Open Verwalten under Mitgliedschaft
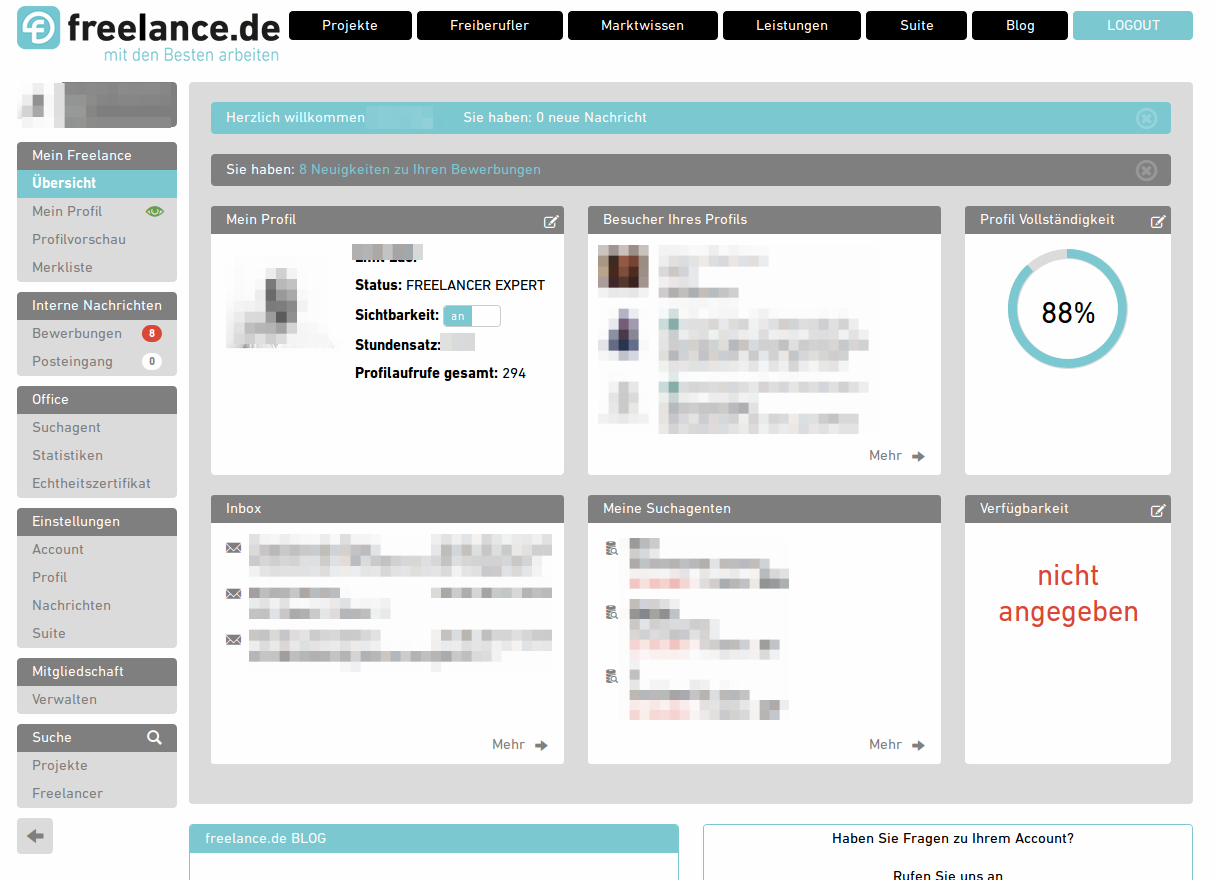The height and width of the screenshot is (880, 1217). coord(64,699)
